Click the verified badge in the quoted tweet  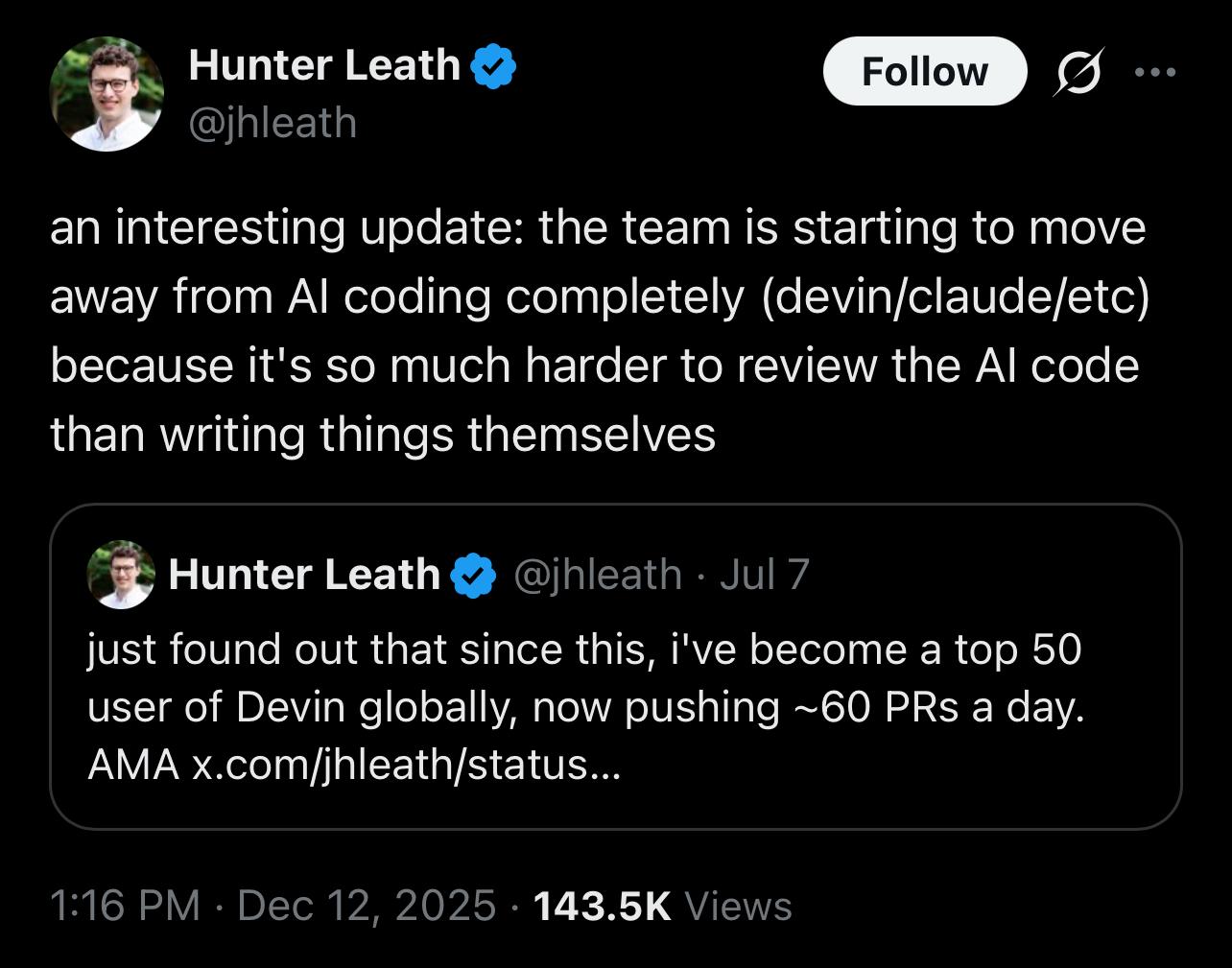(x=473, y=576)
